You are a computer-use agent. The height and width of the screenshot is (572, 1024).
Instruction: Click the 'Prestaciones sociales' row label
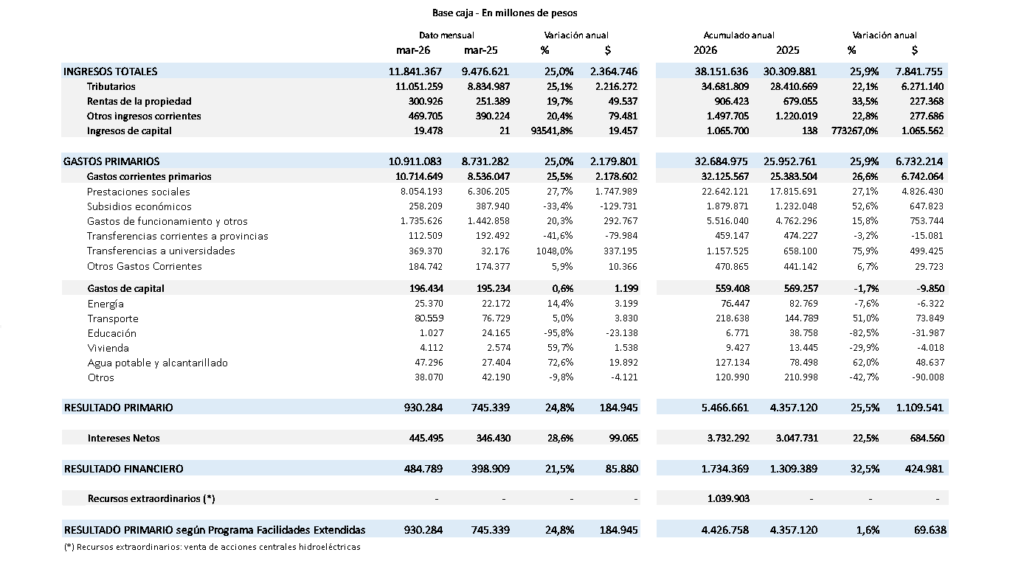pyautogui.click(x=135, y=191)
